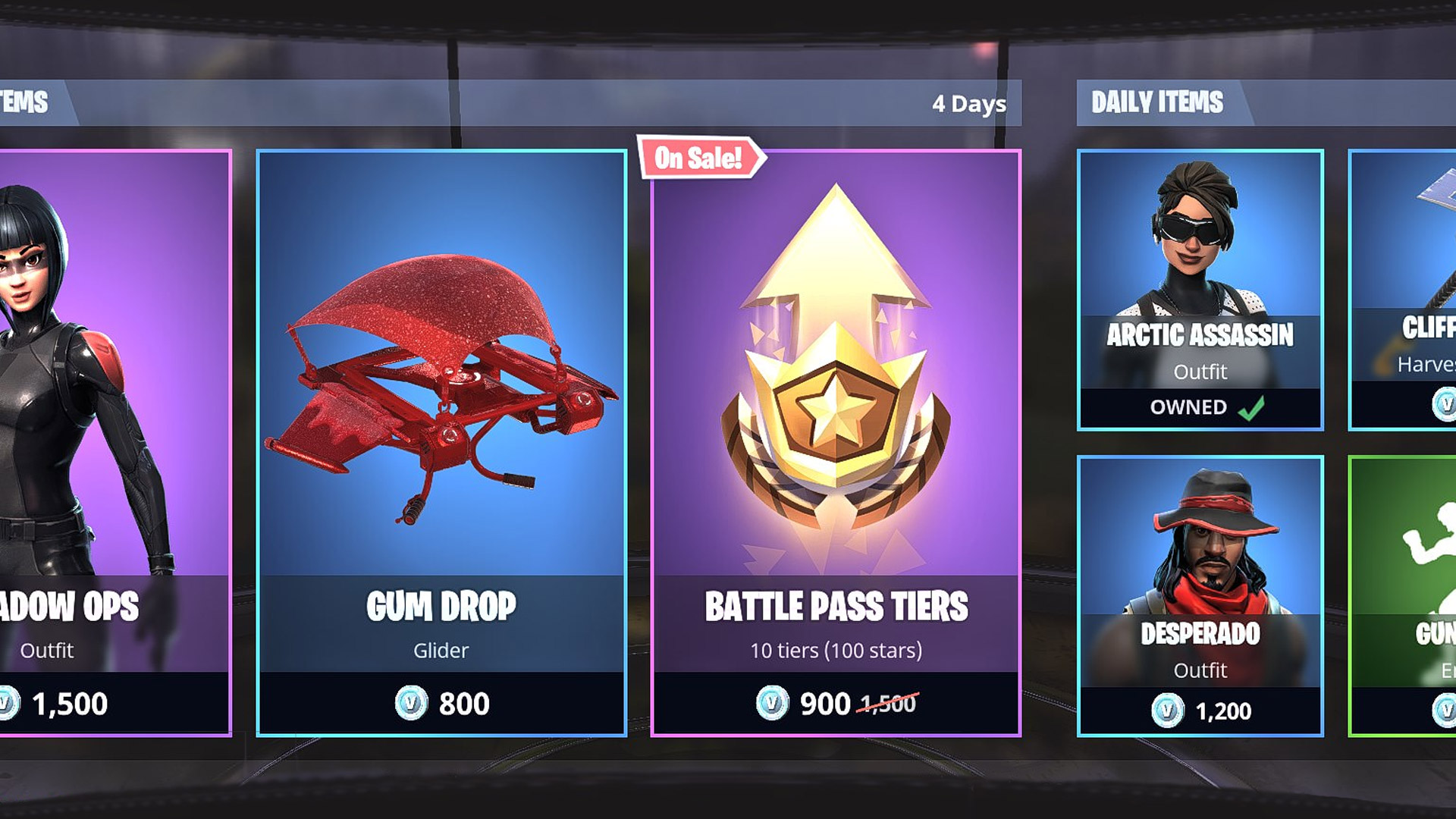Select the Cliff harvesting tool card
The image size is (1456, 819).
[x=1402, y=290]
